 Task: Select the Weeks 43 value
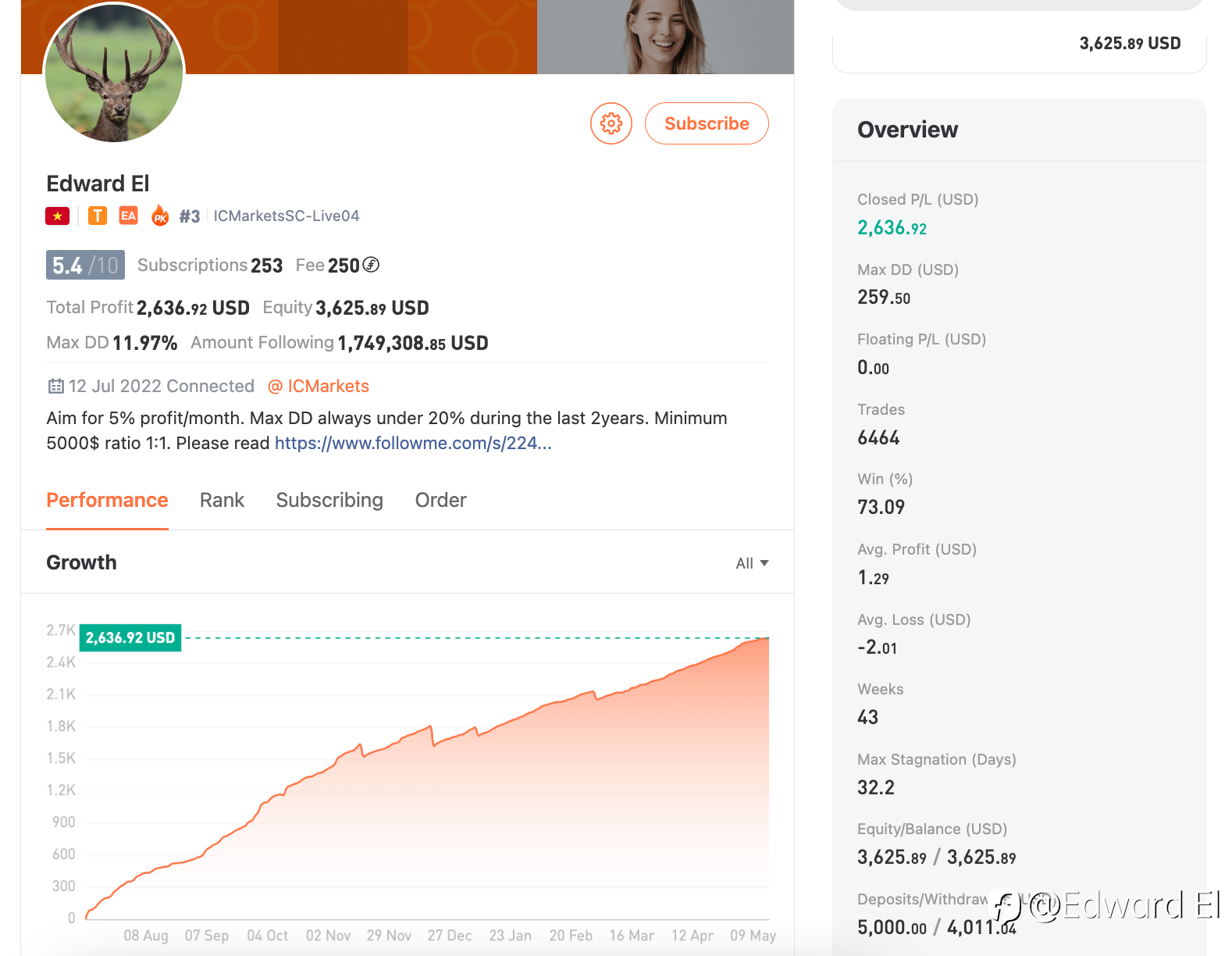point(867,717)
